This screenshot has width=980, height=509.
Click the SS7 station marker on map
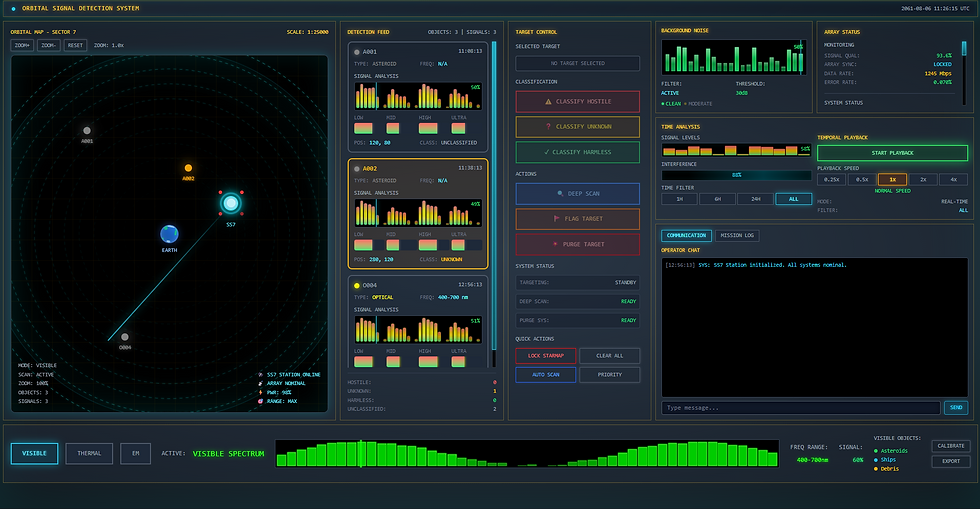pyautogui.click(x=231, y=203)
